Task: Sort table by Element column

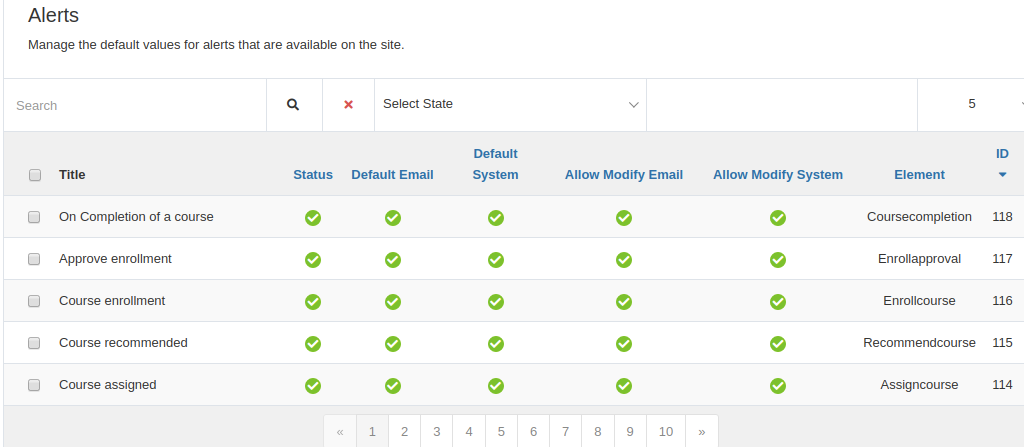Action: (919, 174)
